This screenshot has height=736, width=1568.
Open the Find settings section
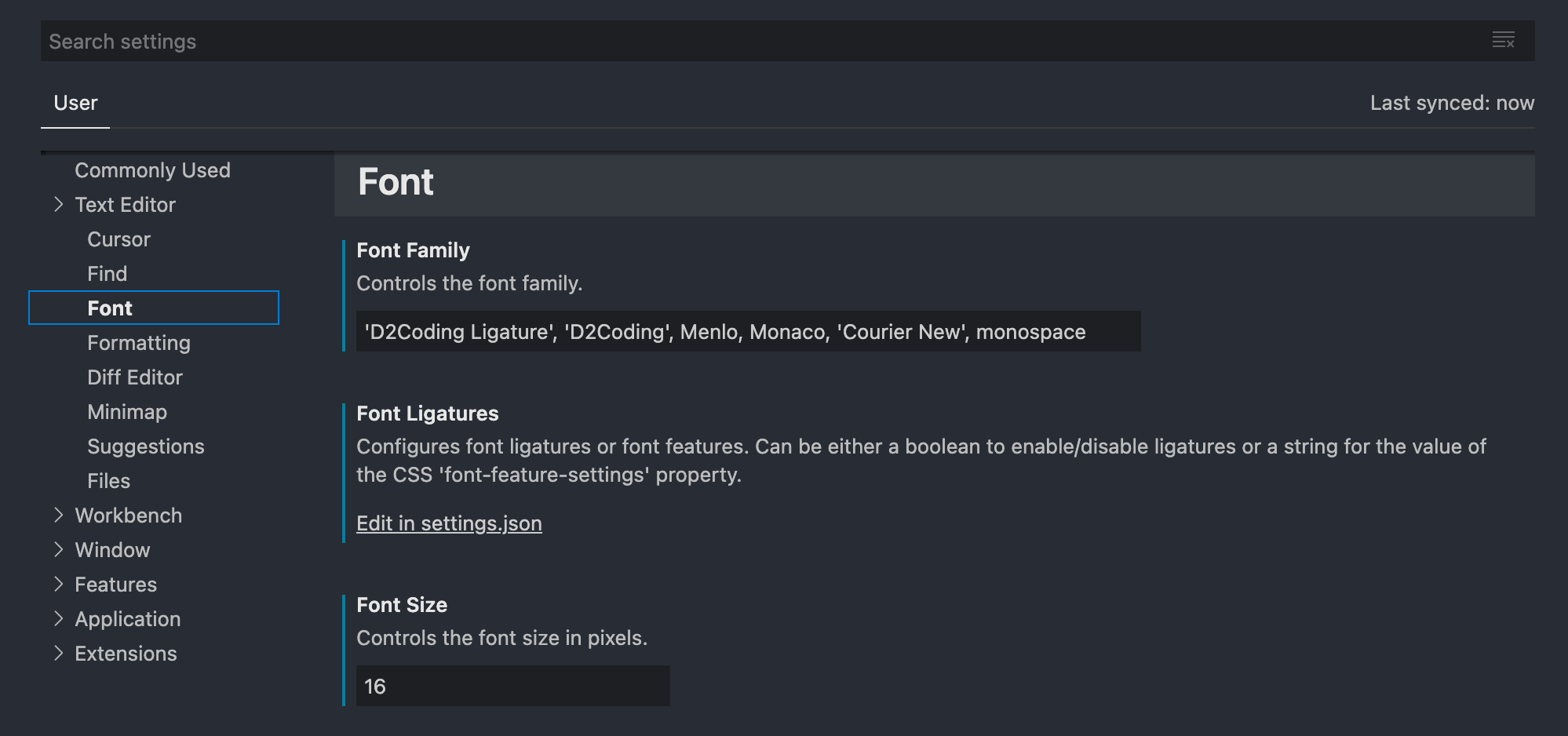click(x=108, y=273)
